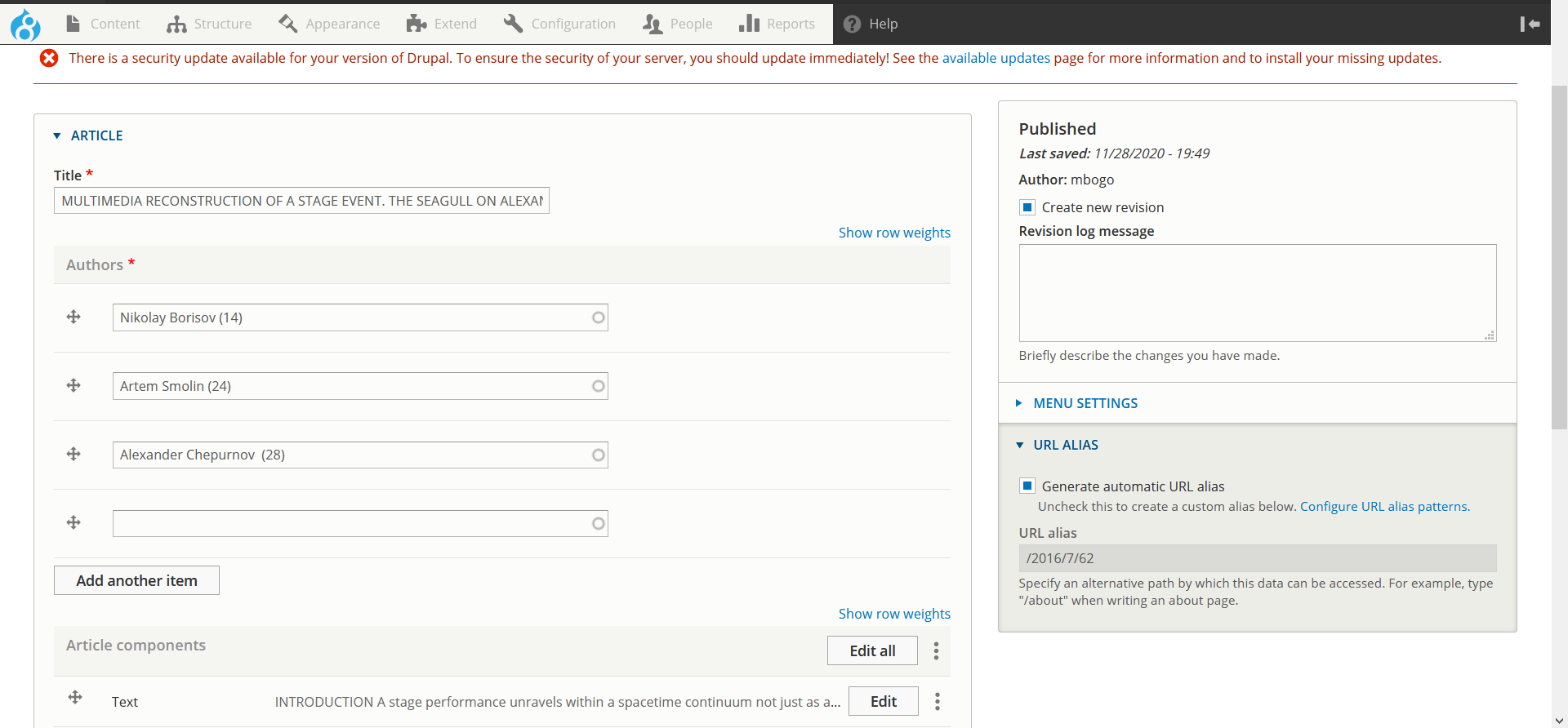Click the page vertical scrollbar down arrow
Screen dimensions: 1568x728
tap(1559, 721)
